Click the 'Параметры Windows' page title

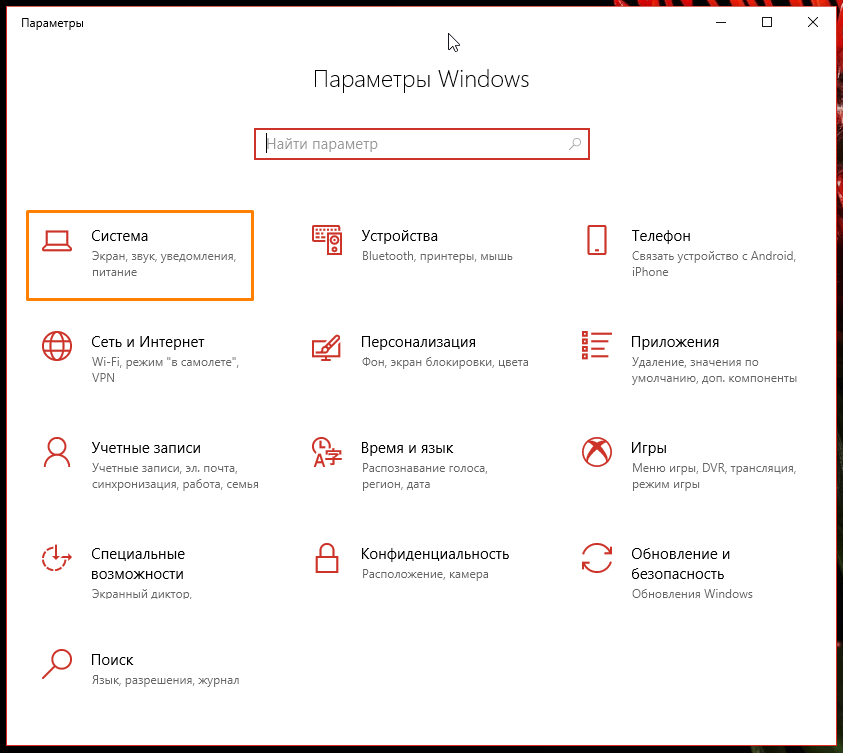coord(422,80)
